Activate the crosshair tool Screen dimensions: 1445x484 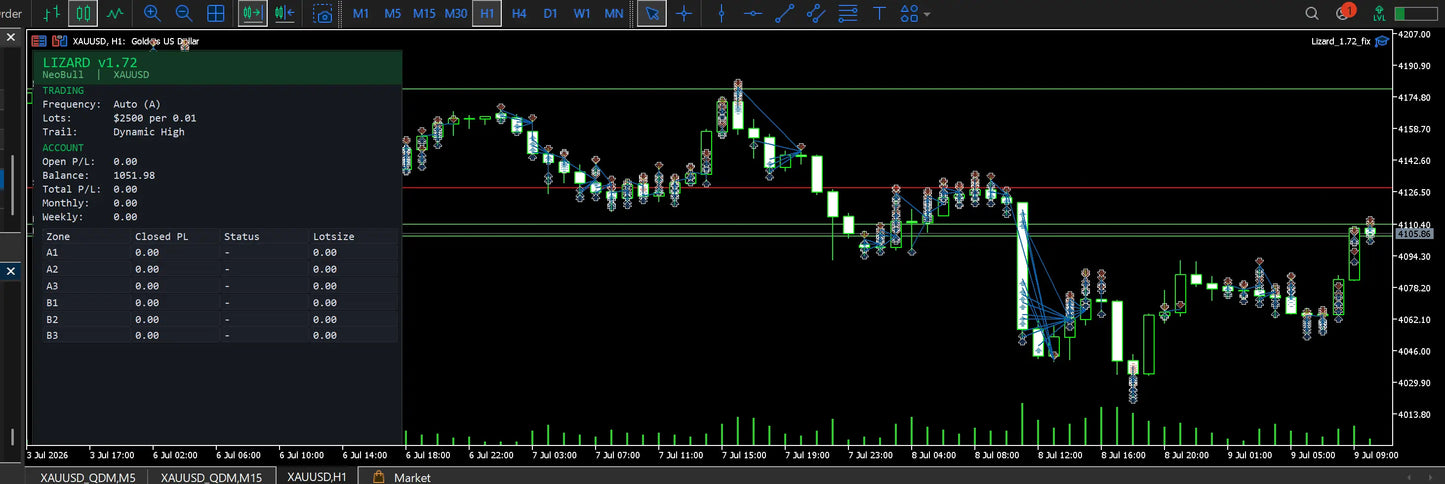(684, 14)
